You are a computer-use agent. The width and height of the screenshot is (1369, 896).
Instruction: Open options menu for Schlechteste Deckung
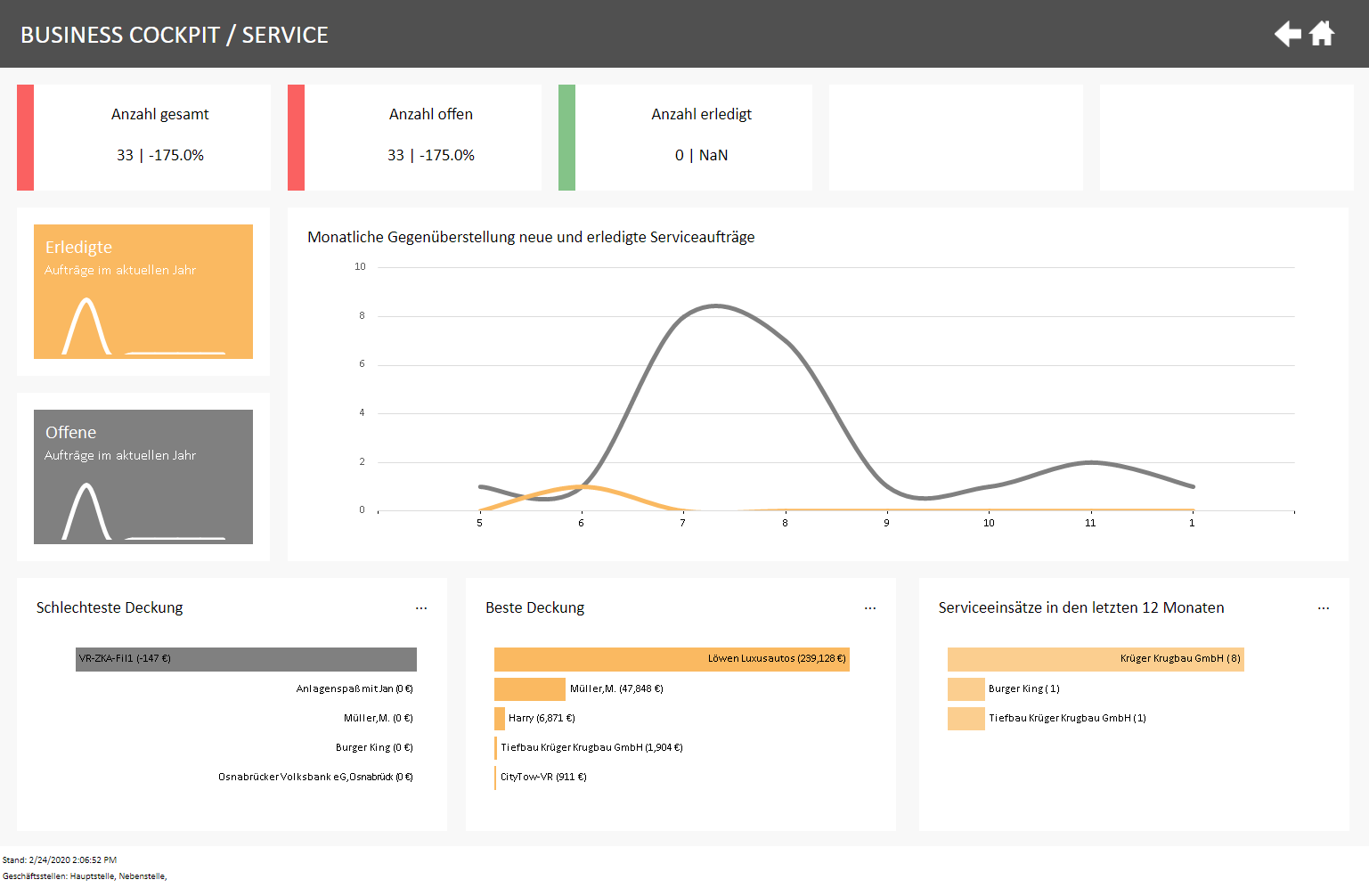[x=421, y=608]
